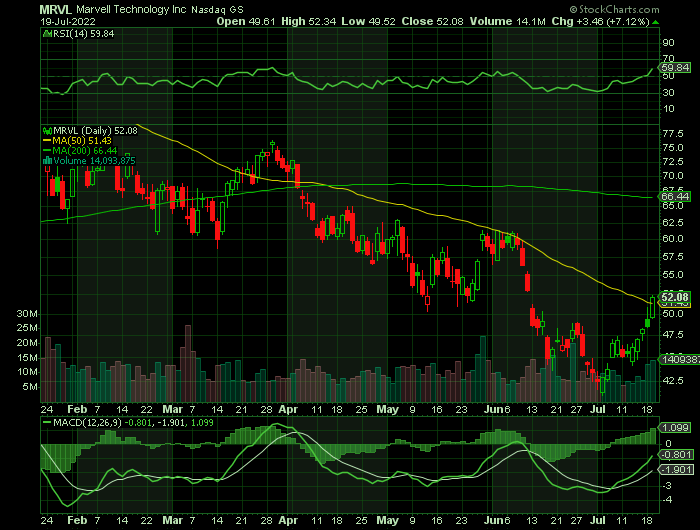Click the 77.5 price axis label
This screenshot has width=700, height=530.
click(x=673, y=134)
